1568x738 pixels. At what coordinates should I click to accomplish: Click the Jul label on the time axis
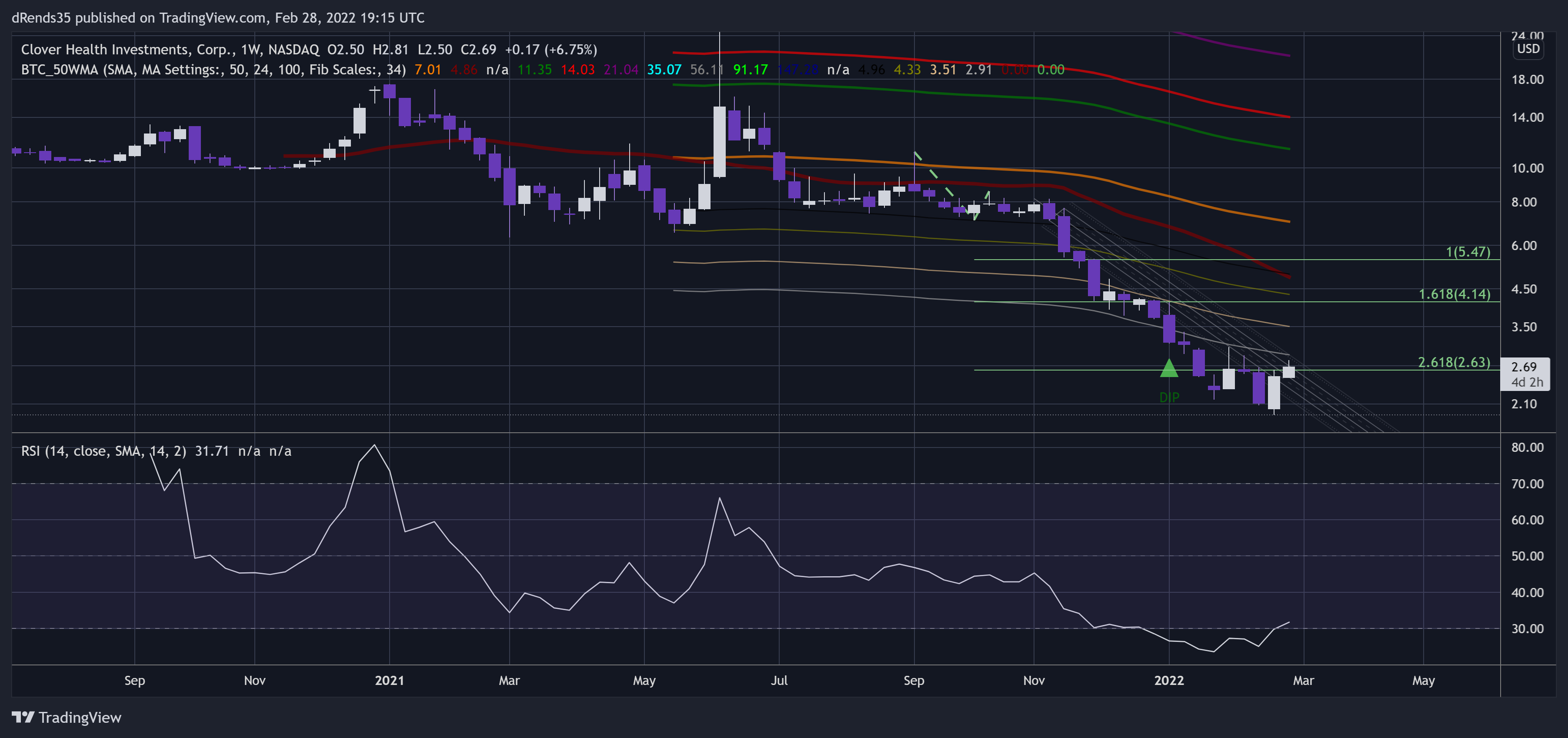coord(778,680)
